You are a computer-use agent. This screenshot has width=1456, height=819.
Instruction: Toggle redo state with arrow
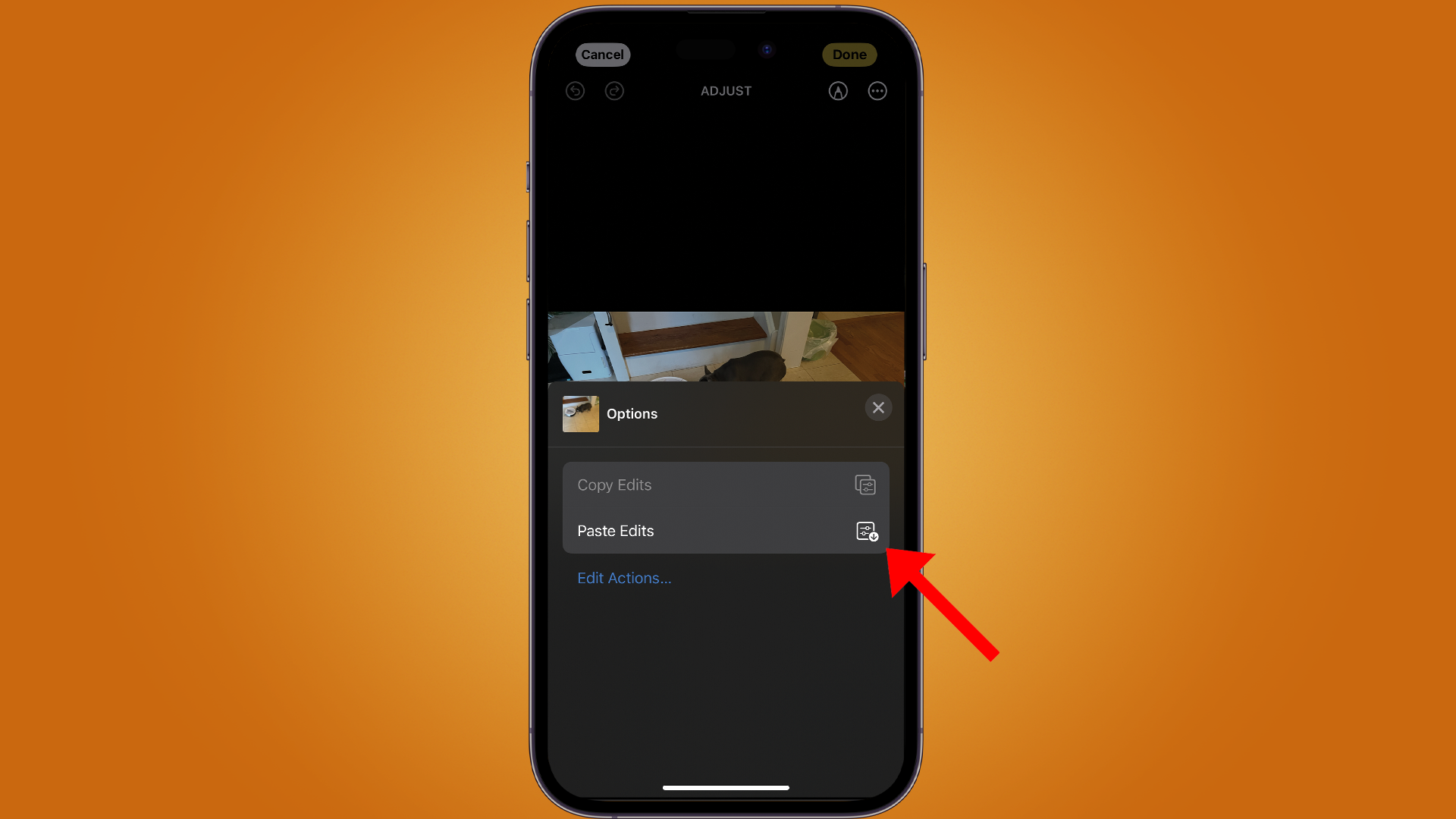pos(614,91)
